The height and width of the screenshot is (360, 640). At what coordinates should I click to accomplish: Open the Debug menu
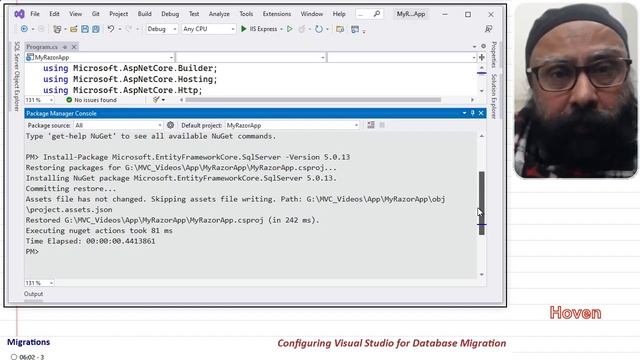coord(170,14)
